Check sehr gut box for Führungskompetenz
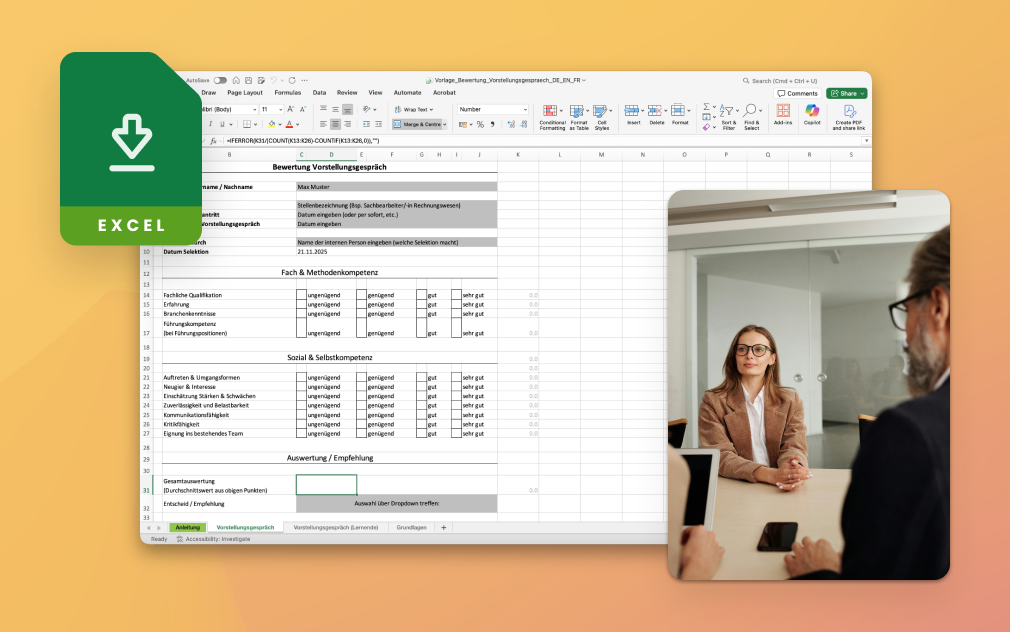The height and width of the screenshot is (632, 1010). click(x=456, y=328)
